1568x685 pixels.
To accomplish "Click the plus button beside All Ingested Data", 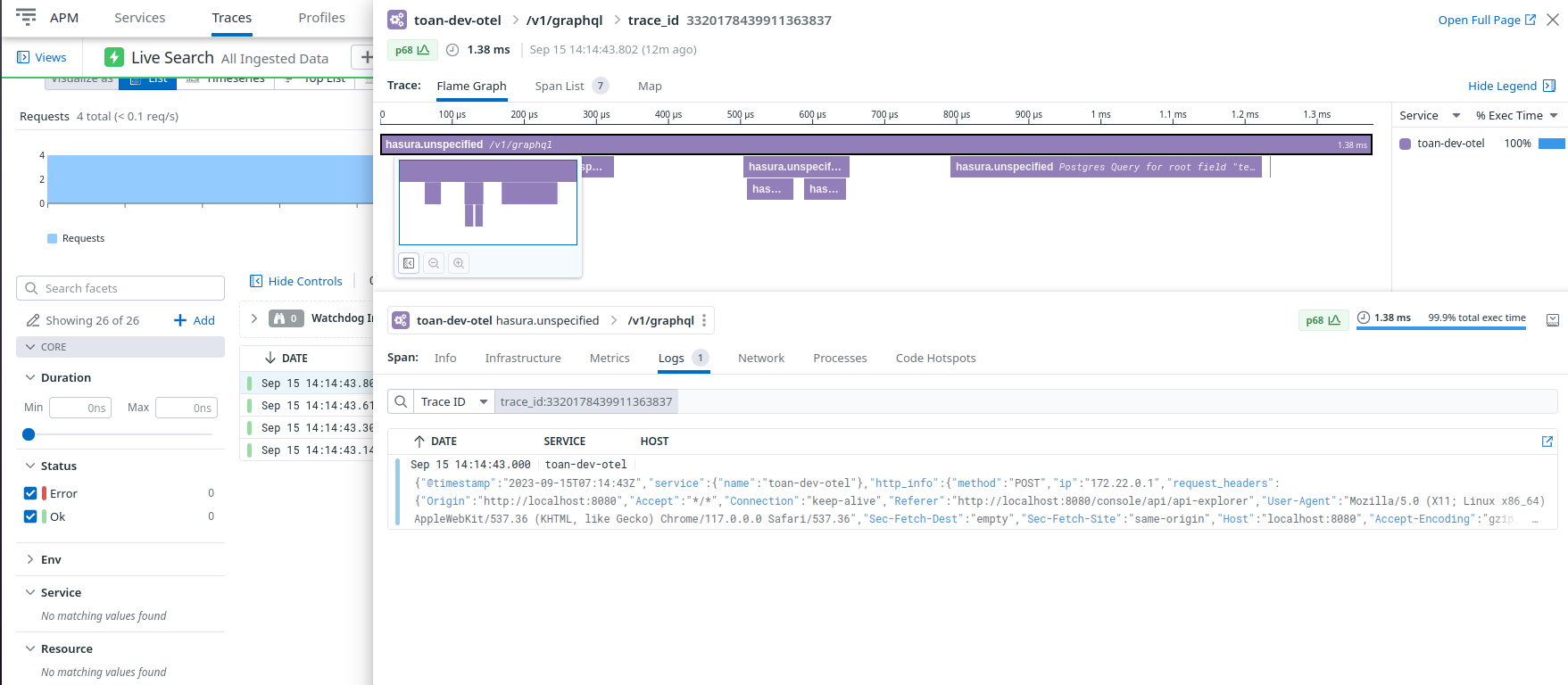I will click(365, 57).
